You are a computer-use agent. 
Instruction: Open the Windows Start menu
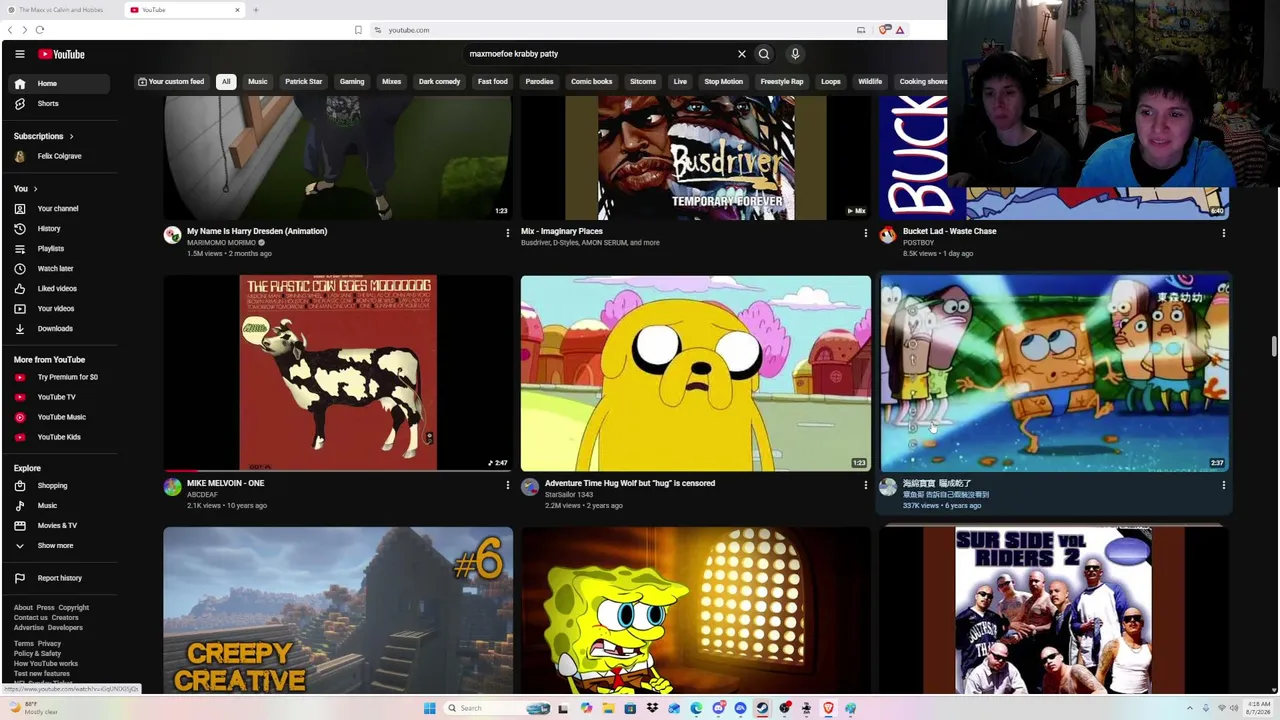click(430, 708)
